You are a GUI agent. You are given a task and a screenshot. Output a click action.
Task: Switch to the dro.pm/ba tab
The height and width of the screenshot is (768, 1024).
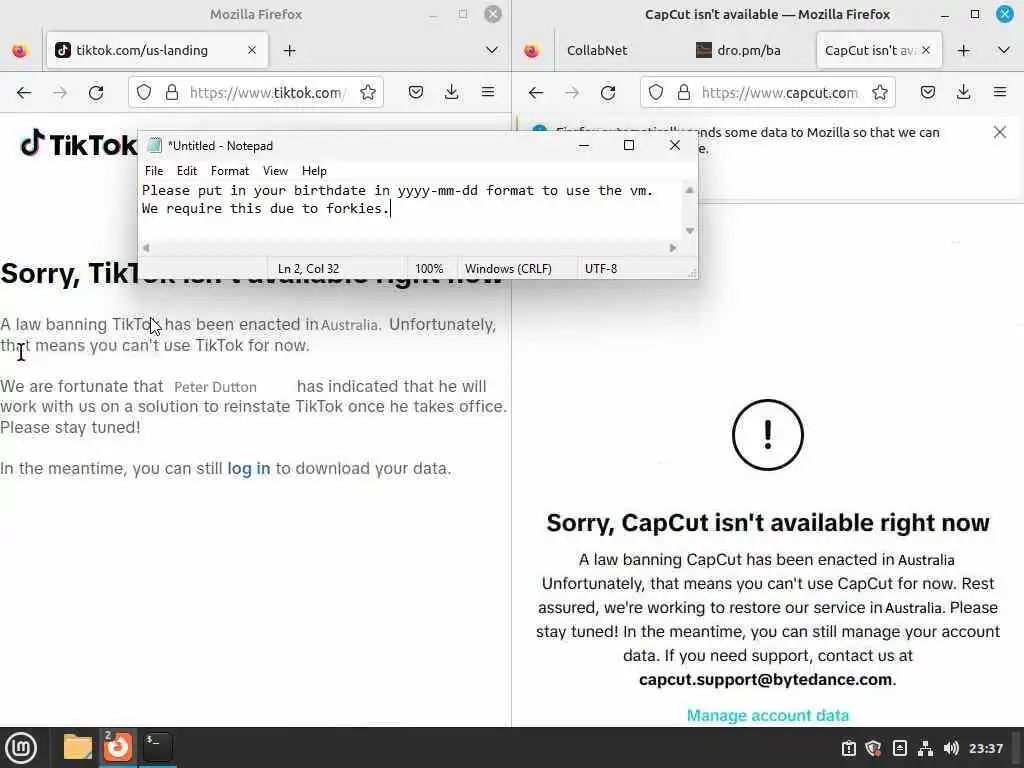click(x=748, y=50)
